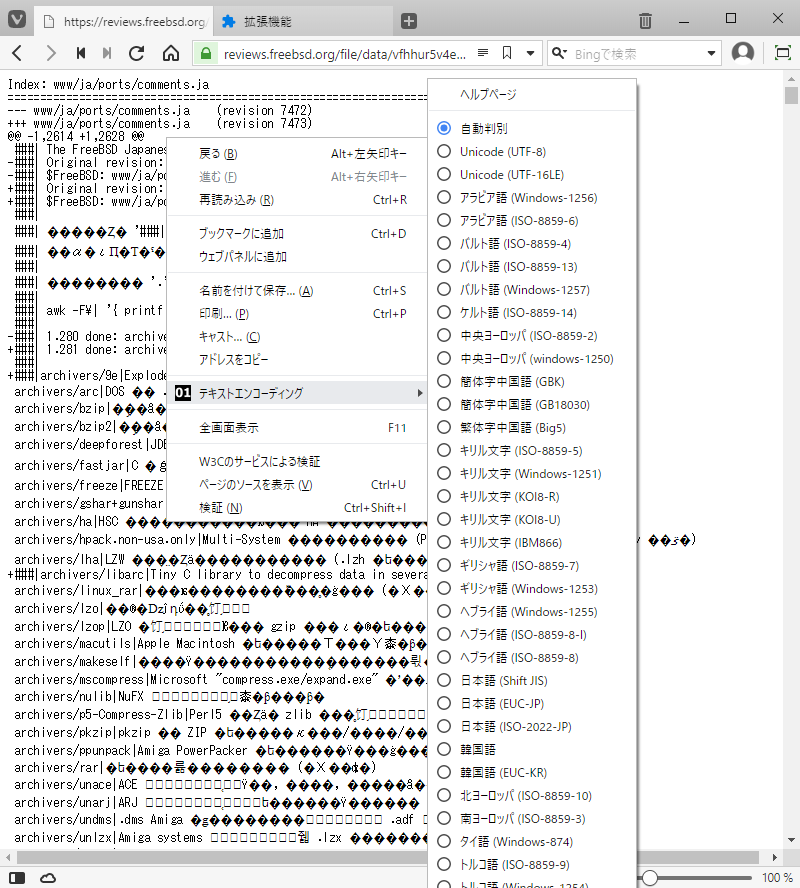Open ヘルプページ in the encoding submenu
This screenshot has width=800, height=888.
point(532,95)
